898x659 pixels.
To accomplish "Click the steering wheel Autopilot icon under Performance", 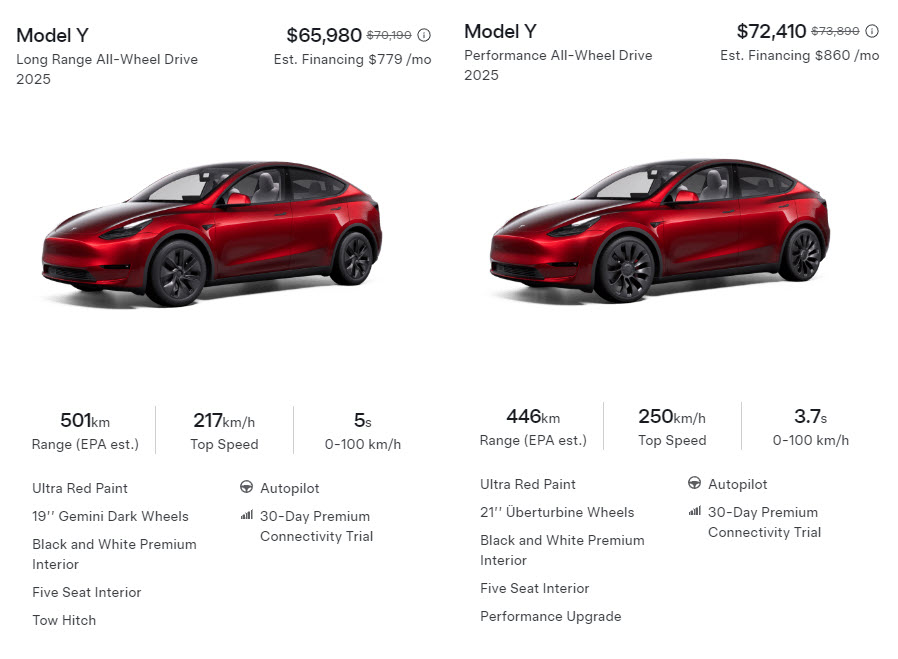I will point(694,484).
